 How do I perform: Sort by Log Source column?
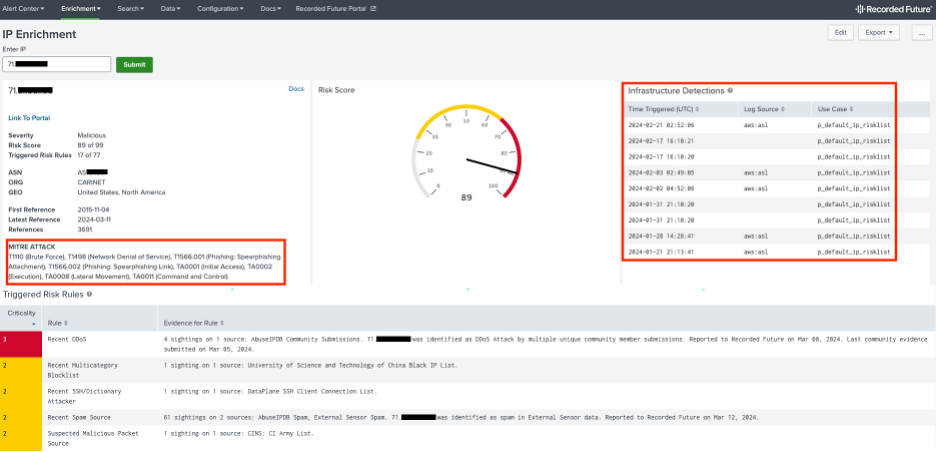coord(764,109)
